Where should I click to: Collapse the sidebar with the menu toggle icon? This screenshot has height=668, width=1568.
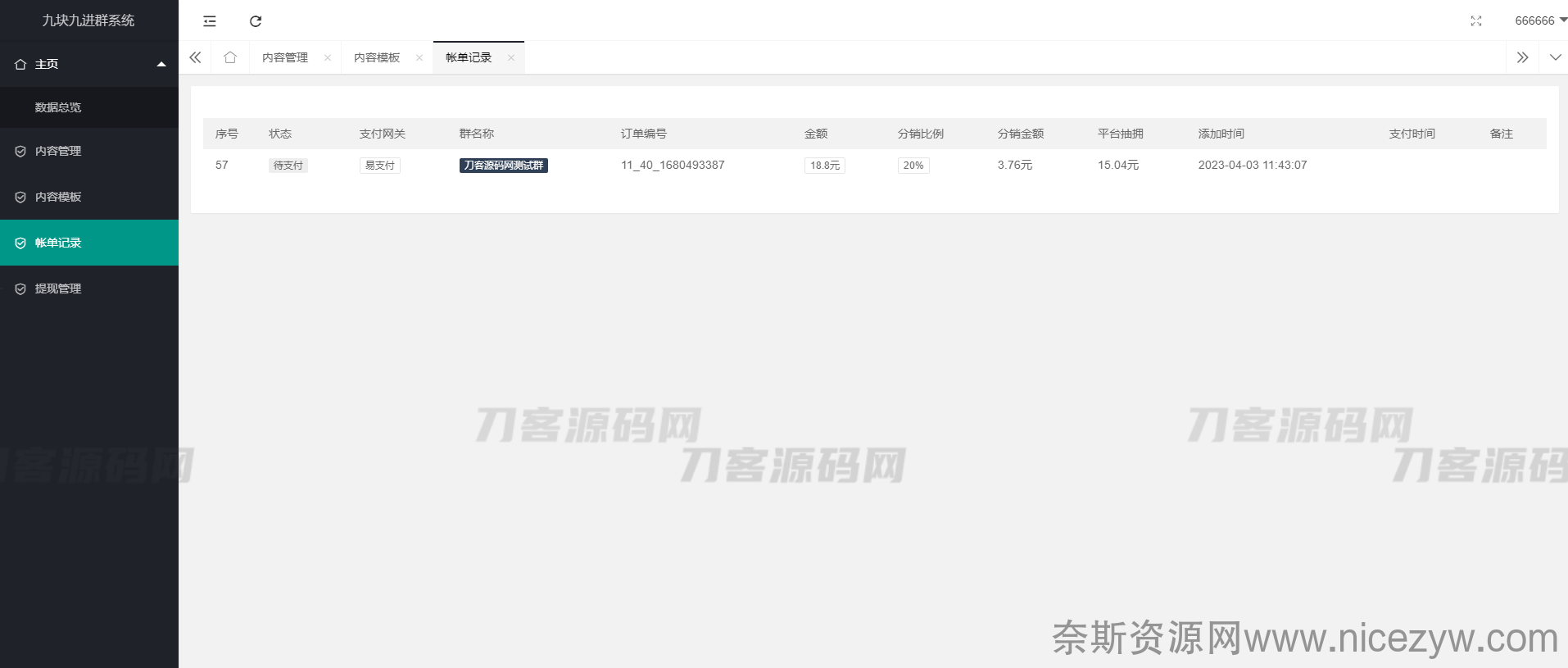[x=210, y=21]
